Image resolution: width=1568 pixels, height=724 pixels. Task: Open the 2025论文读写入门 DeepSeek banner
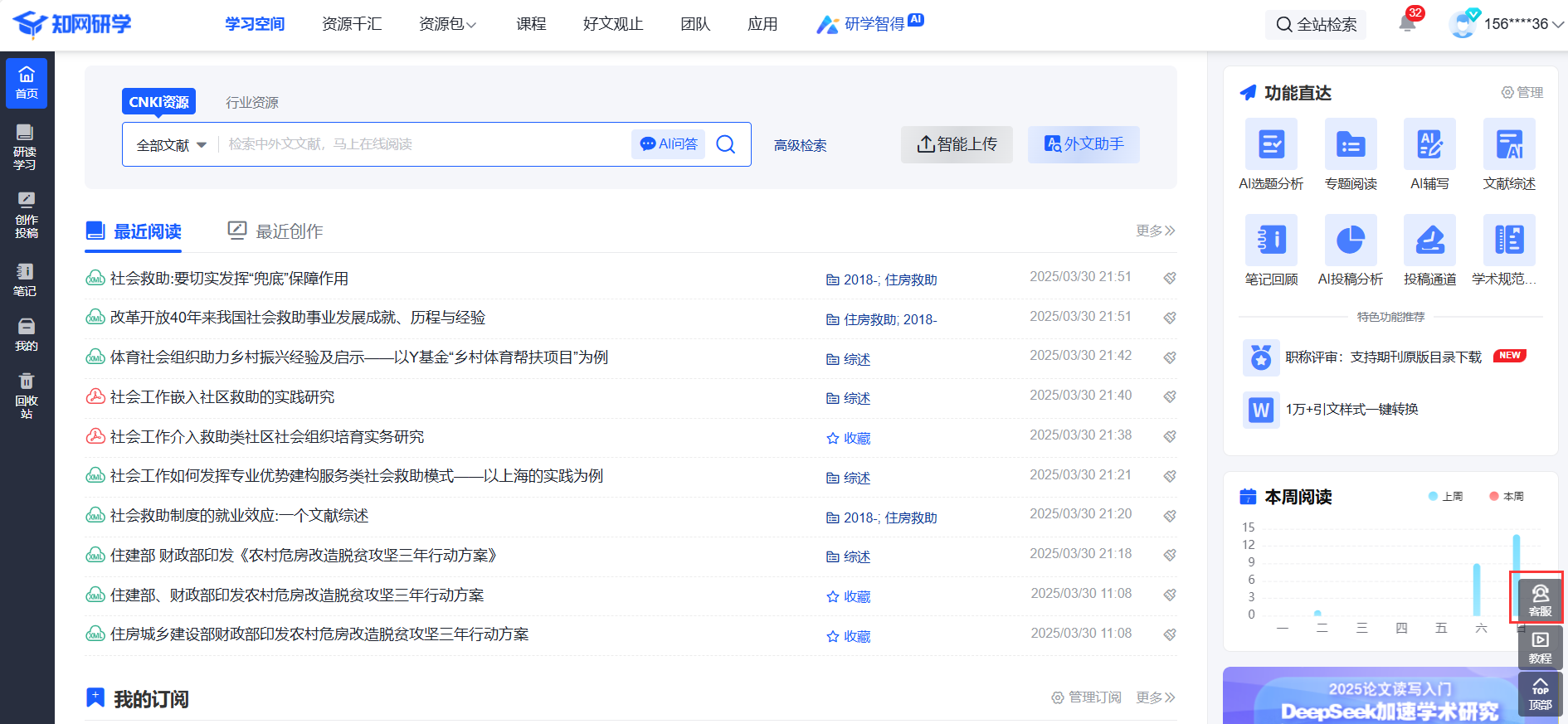click(x=1390, y=696)
